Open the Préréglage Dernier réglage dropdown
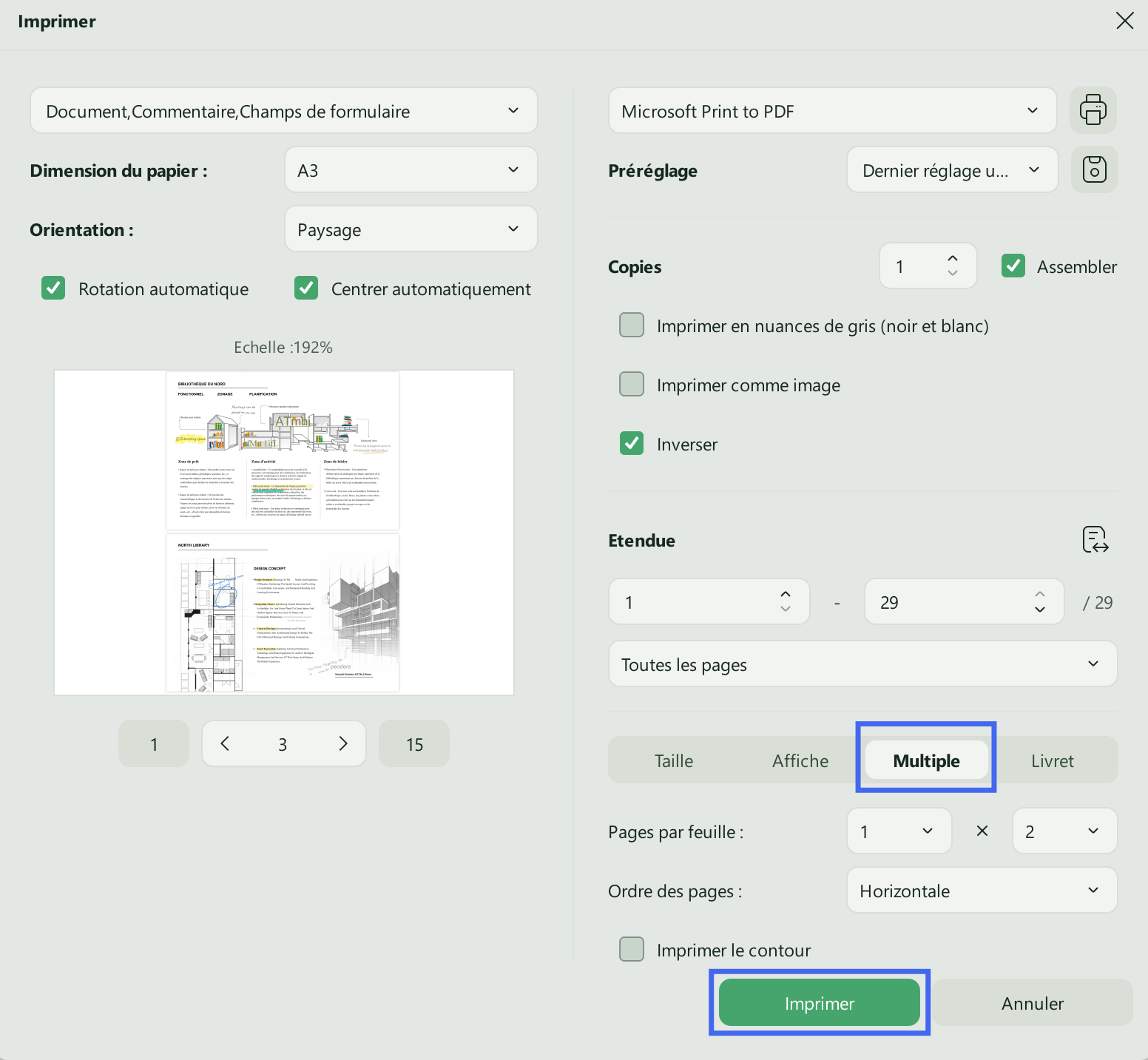 pos(953,169)
